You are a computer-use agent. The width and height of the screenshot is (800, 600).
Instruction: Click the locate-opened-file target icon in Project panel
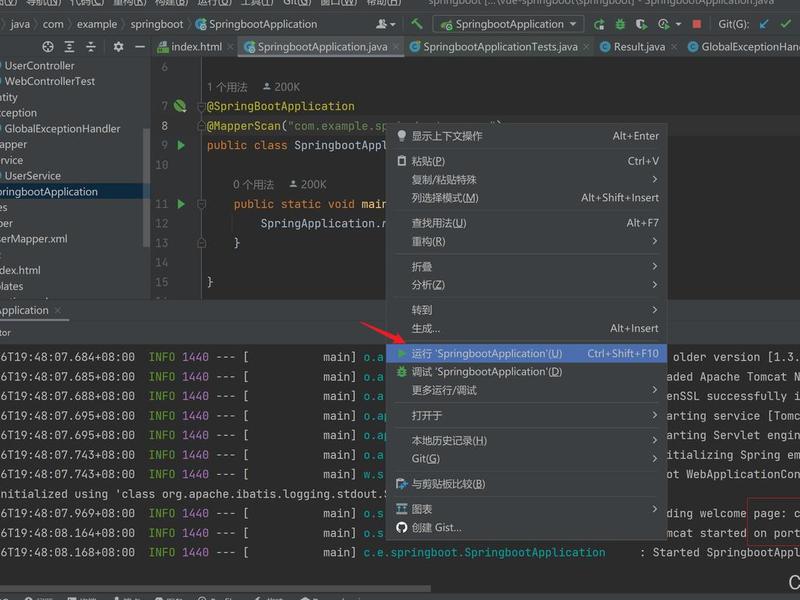click(48, 47)
